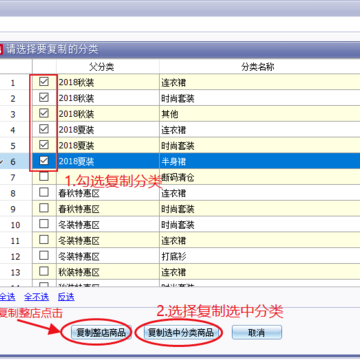Click the 复制整店商品 button
Screen dimensions: 360x360
point(101,332)
